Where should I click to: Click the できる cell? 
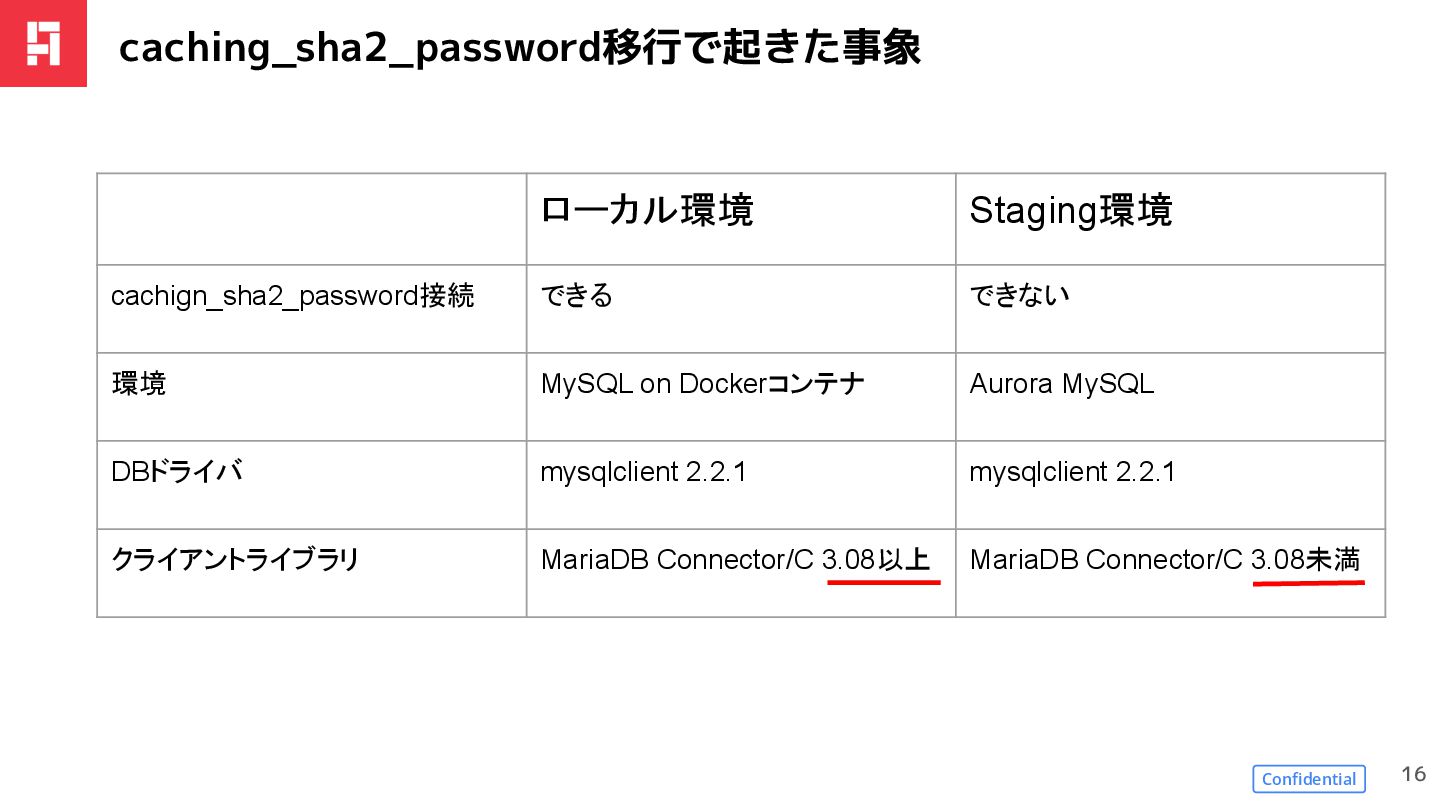pyautogui.click(x=577, y=296)
